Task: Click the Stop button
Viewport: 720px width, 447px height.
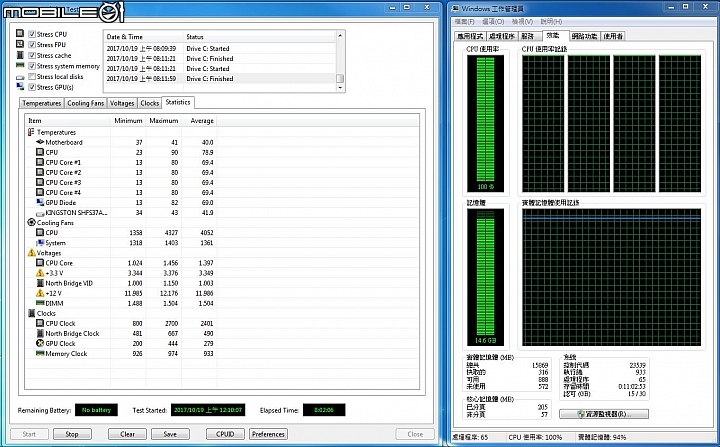Action: [x=72, y=434]
